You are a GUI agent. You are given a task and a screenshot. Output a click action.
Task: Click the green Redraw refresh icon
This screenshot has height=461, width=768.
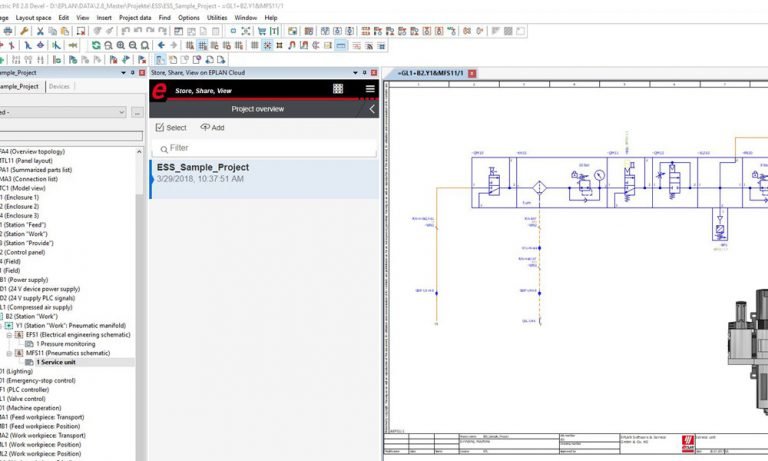tap(96, 46)
